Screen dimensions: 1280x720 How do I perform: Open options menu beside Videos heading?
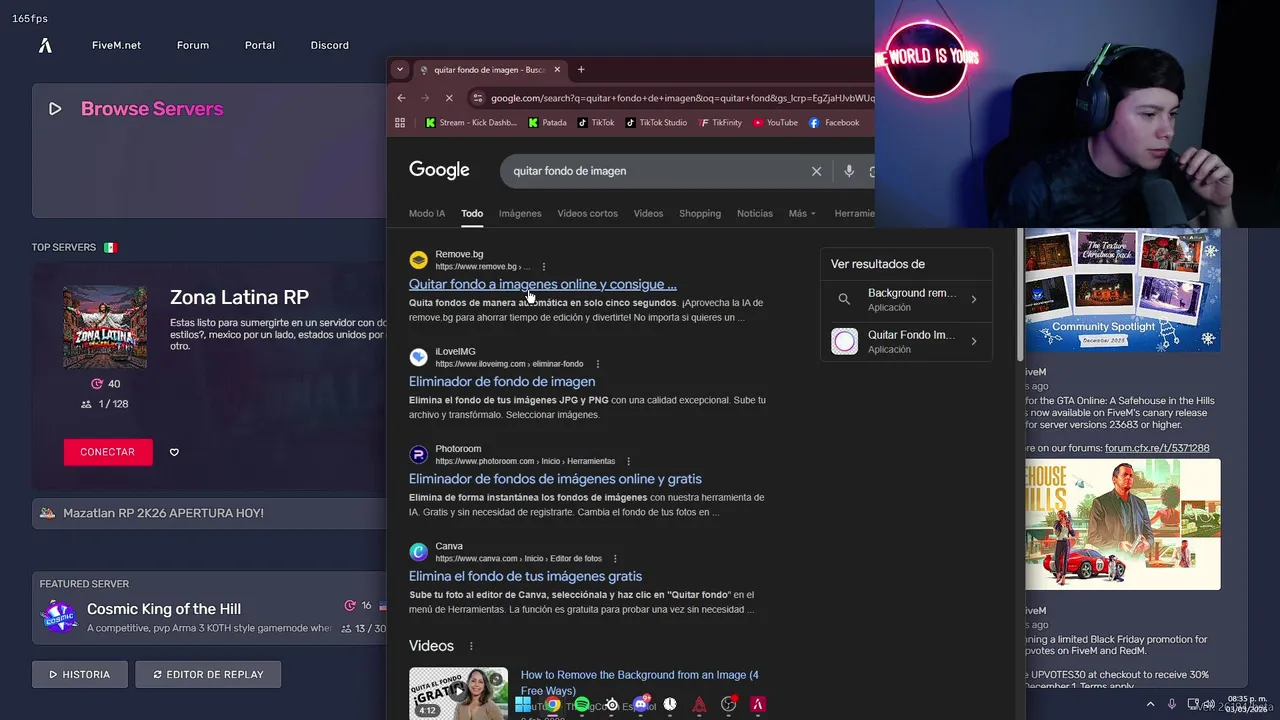click(x=471, y=646)
